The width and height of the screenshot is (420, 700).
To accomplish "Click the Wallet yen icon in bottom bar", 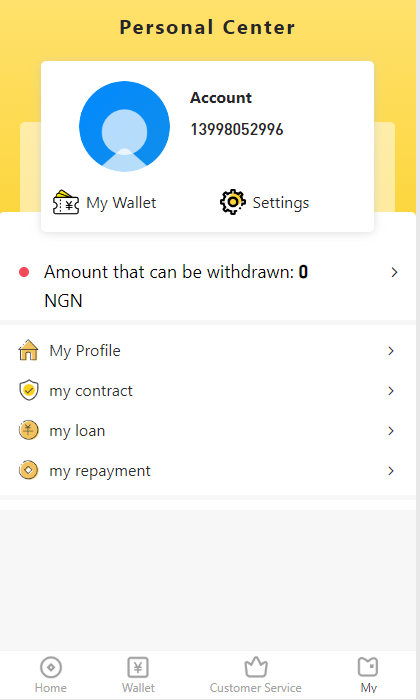I will pos(138,668).
